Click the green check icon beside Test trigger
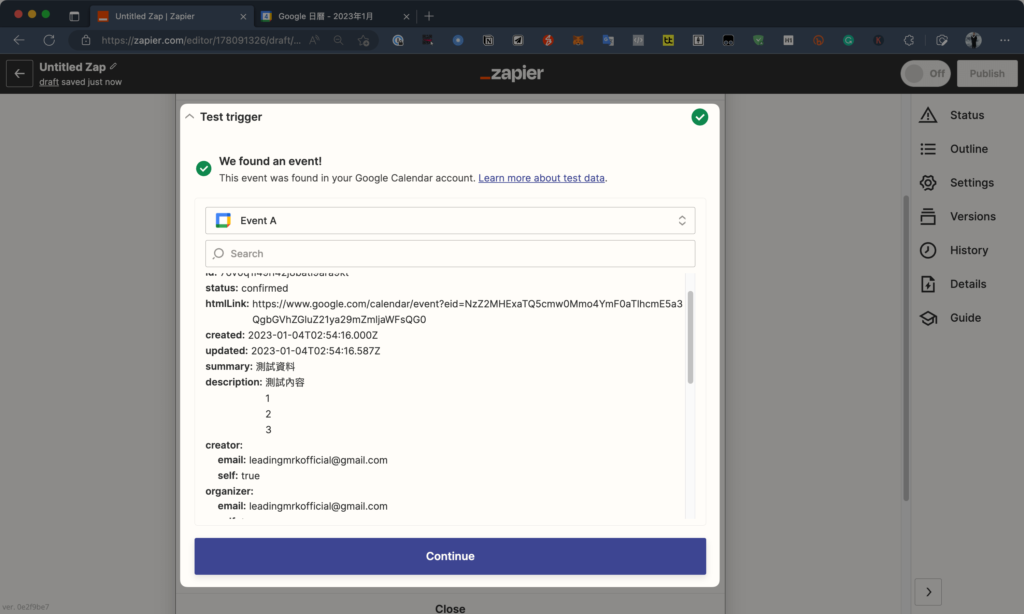Viewport: 1024px width, 614px height. pos(699,117)
